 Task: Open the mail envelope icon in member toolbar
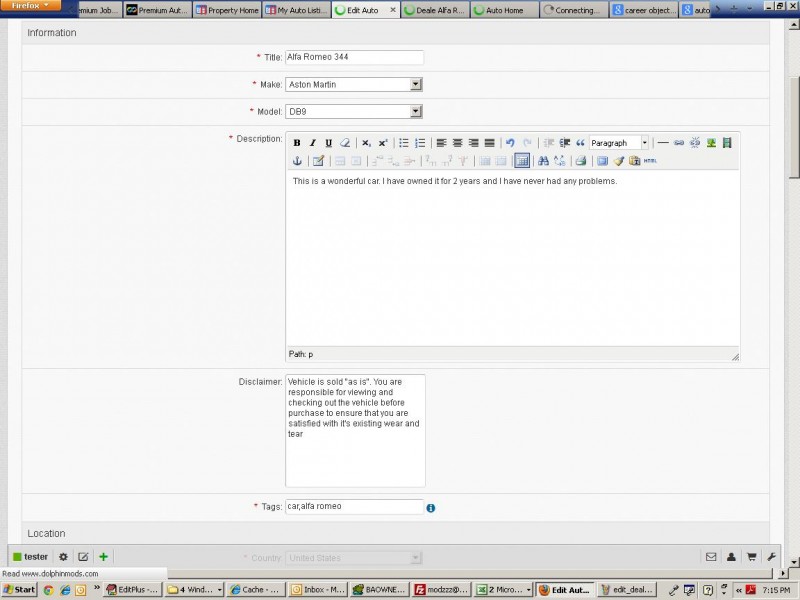click(x=711, y=557)
